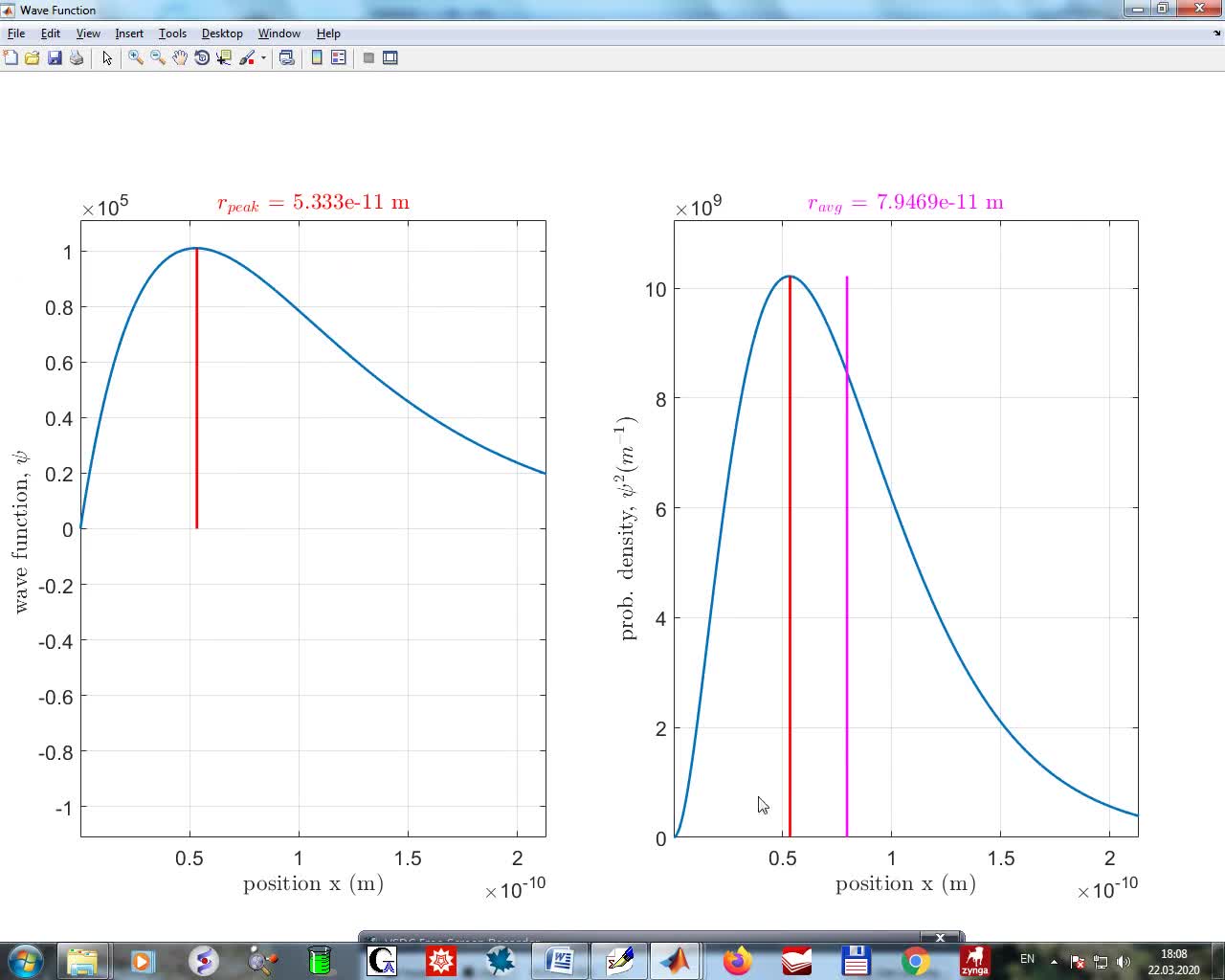1225x980 pixels.
Task: Open MATLAB from the taskbar
Action: click(x=676, y=960)
